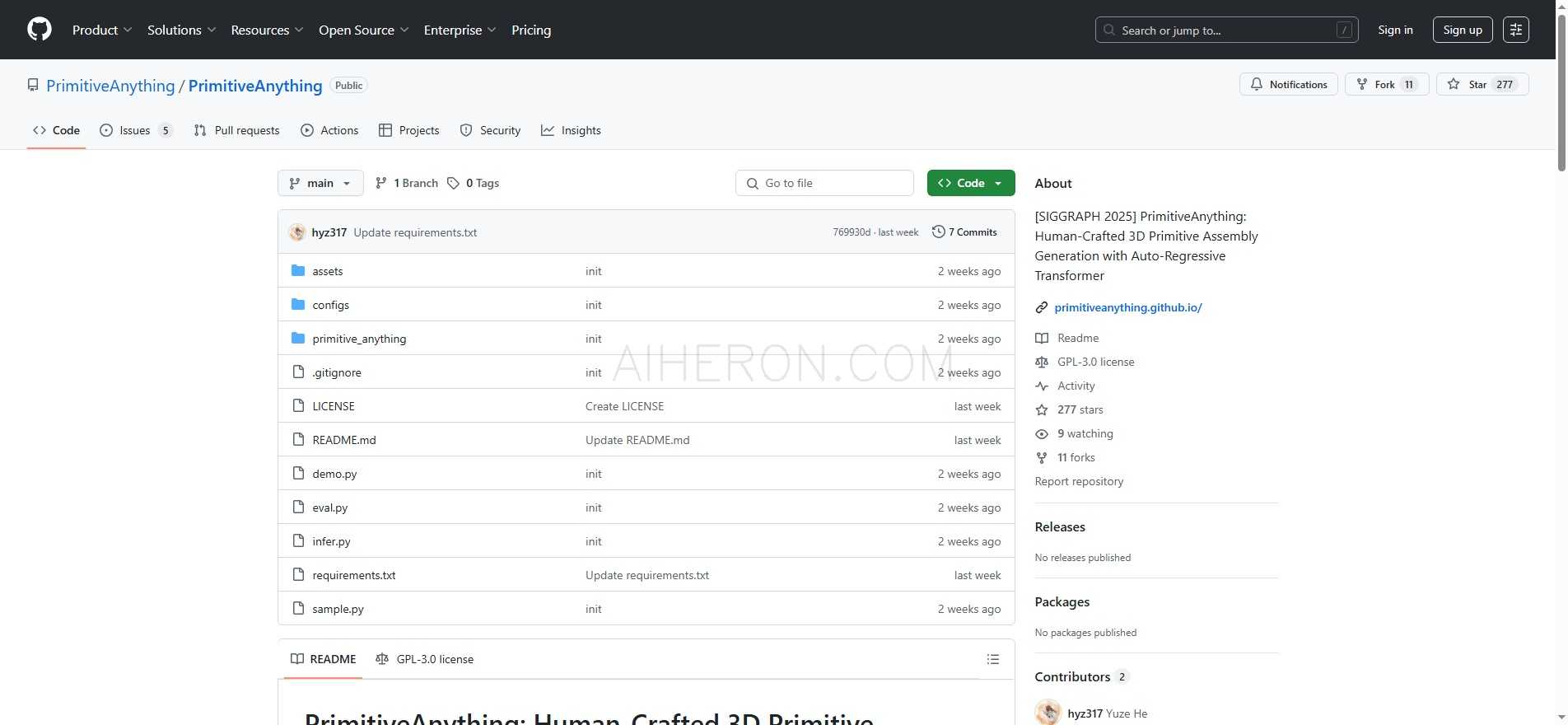Star the PrimitiveAnything repository
Viewport: 1568px width, 725px height.
pyautogui.click(x=1482, y=84)
